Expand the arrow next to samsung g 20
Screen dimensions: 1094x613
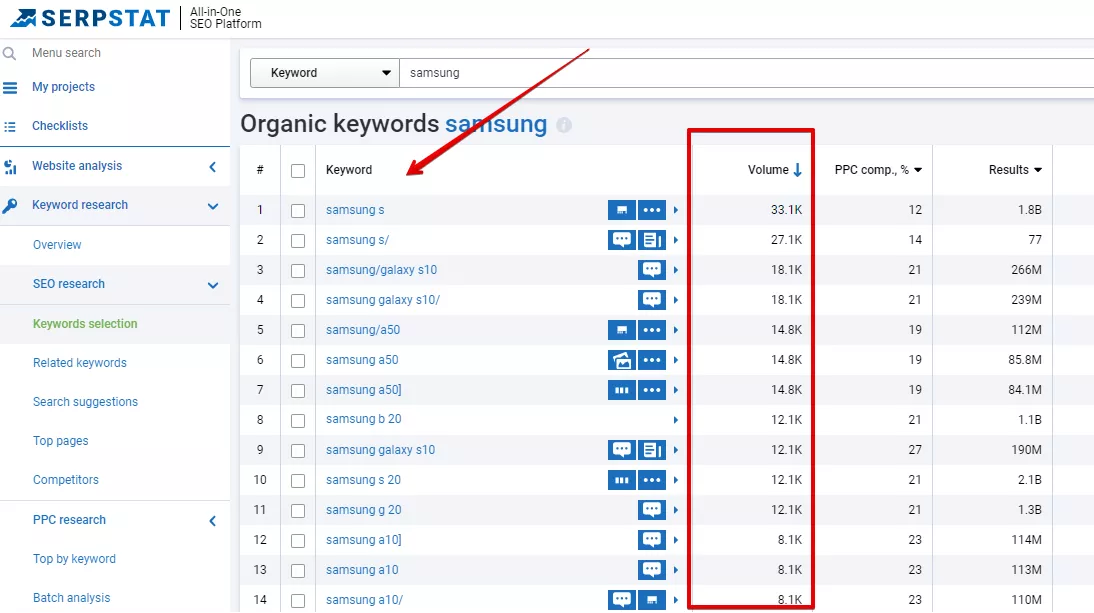[675, 510]
